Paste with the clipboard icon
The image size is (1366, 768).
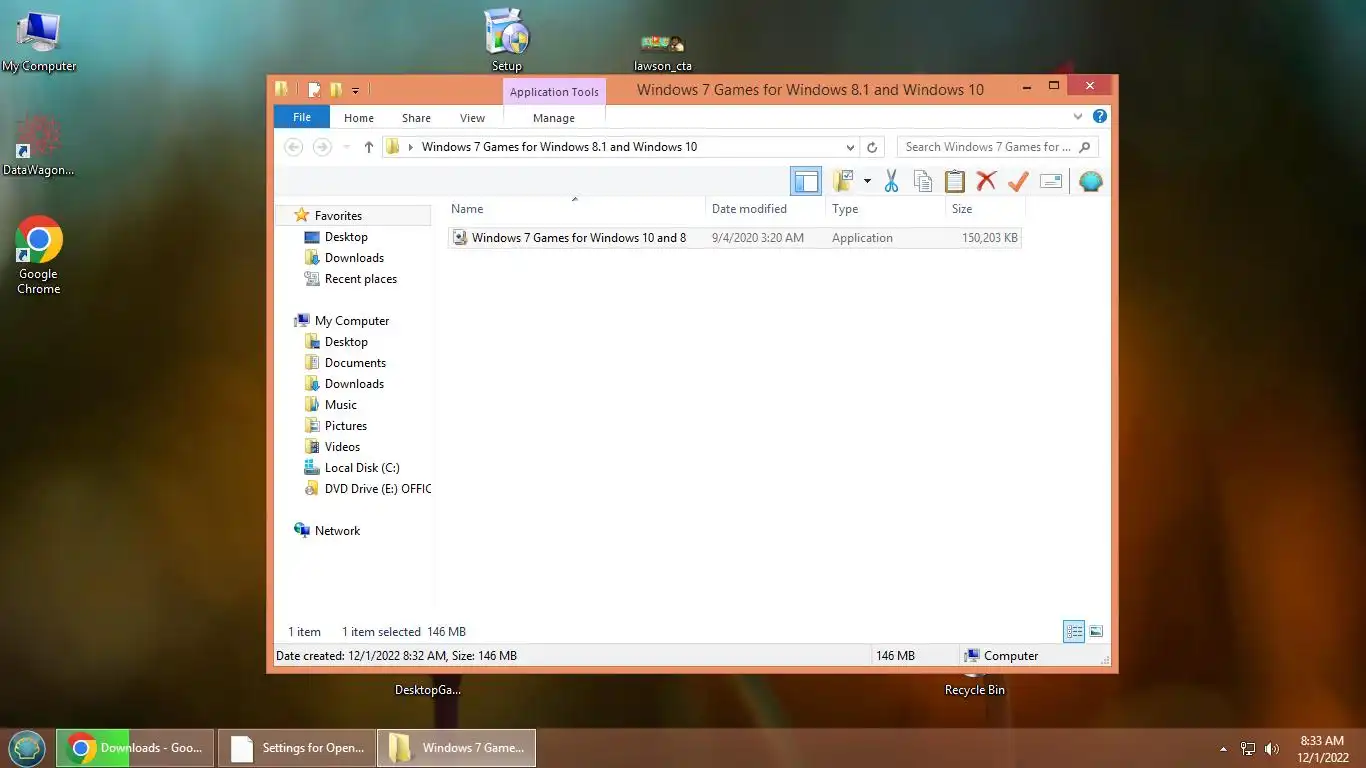click(955, 181)
